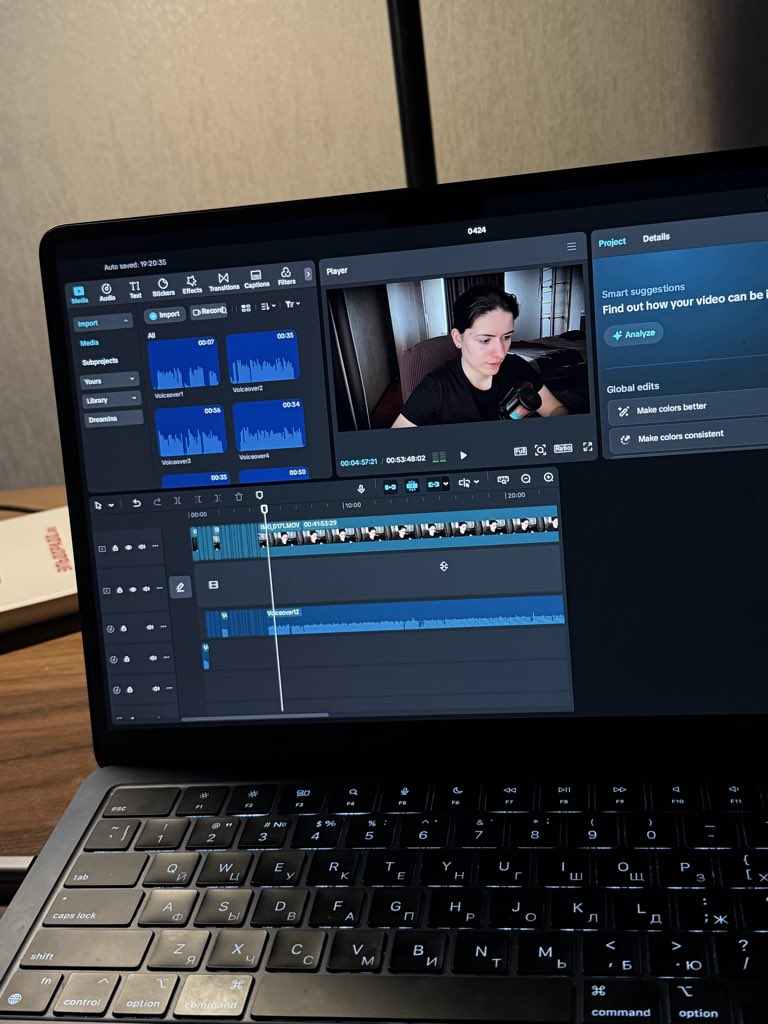This screenshot has width=768, height=1024.
Task: Switch to the Details tab
Action: tap(656, 238)
